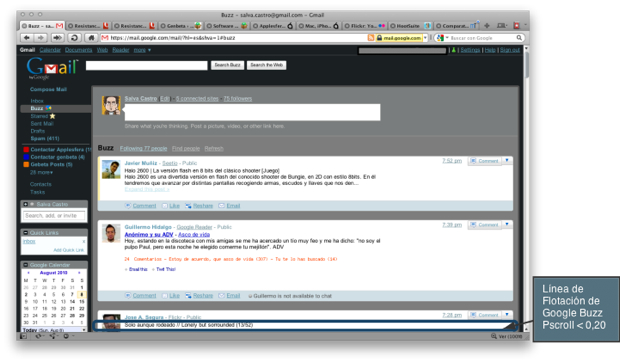Click the red Contactar Applesfera label swatch
The height and width of the screenshot is (363, 620).
point(26,149)
